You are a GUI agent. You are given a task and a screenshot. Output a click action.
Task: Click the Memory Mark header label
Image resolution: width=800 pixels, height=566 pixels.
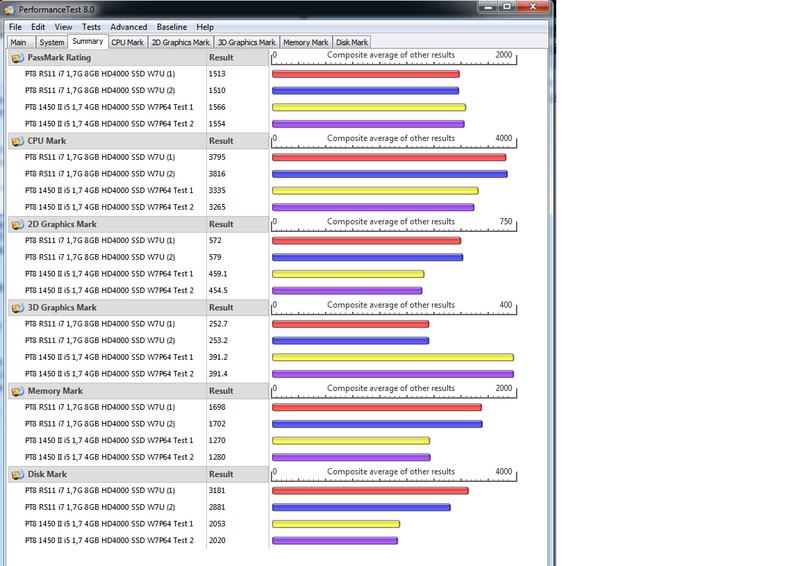click(55, 391)
